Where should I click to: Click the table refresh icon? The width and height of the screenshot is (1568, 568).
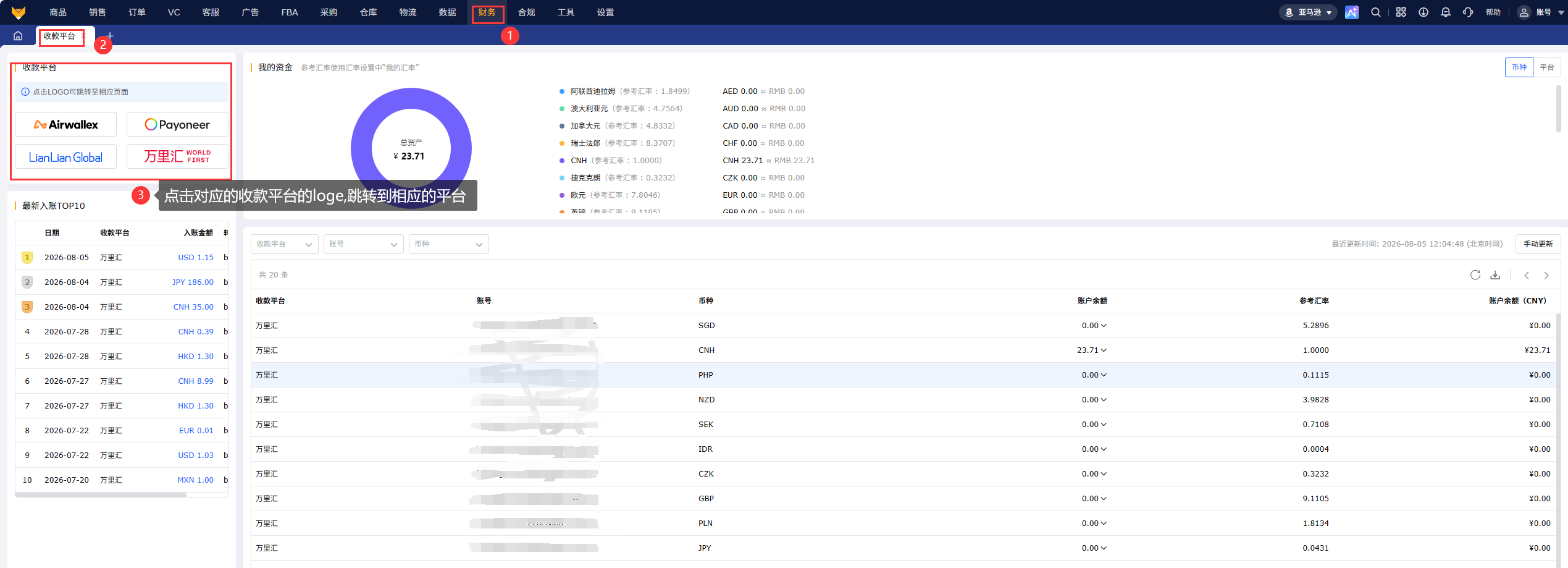click(x=1475, y=275)
